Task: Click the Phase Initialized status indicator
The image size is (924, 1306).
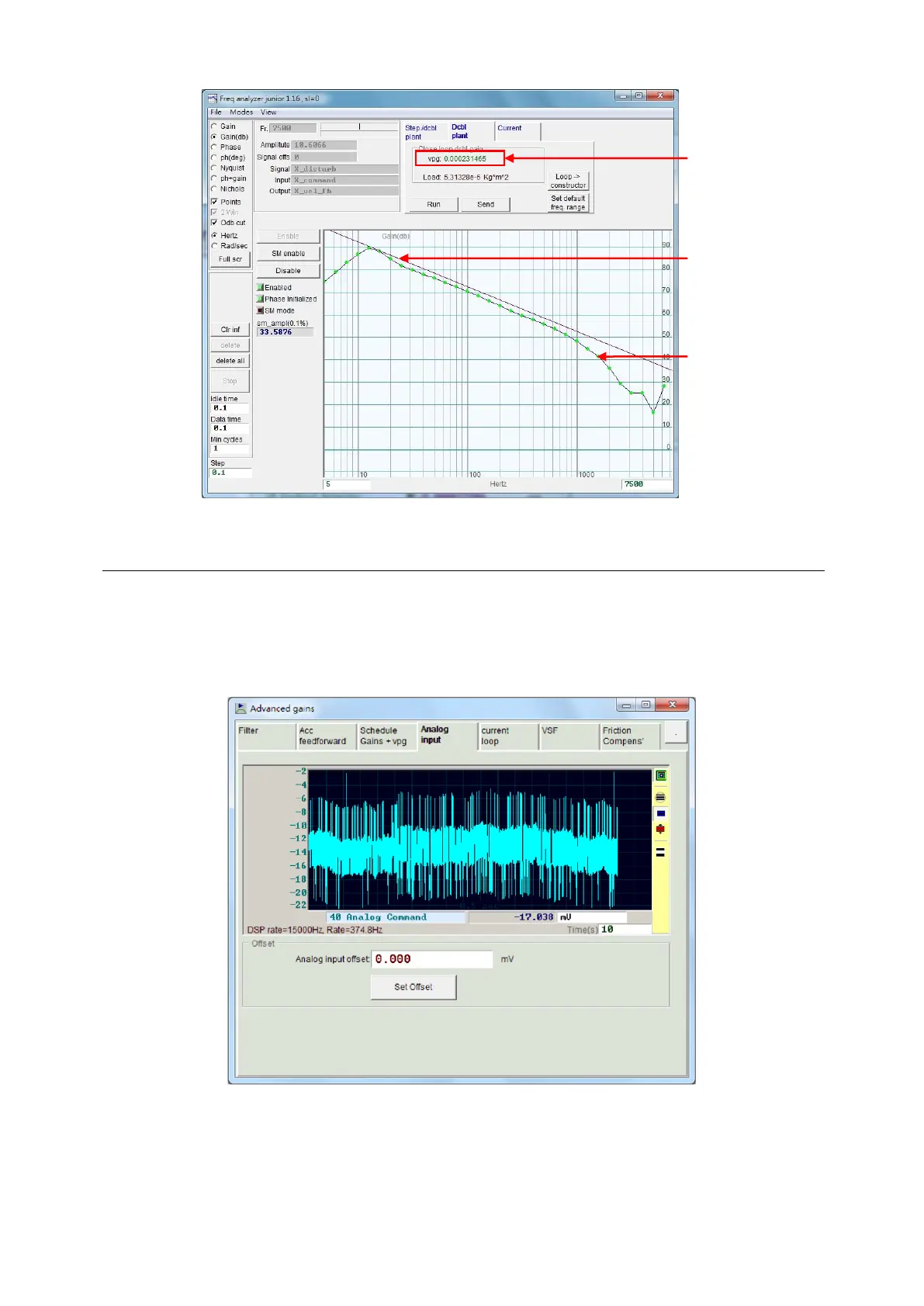Action: click(x=261, y=299)
